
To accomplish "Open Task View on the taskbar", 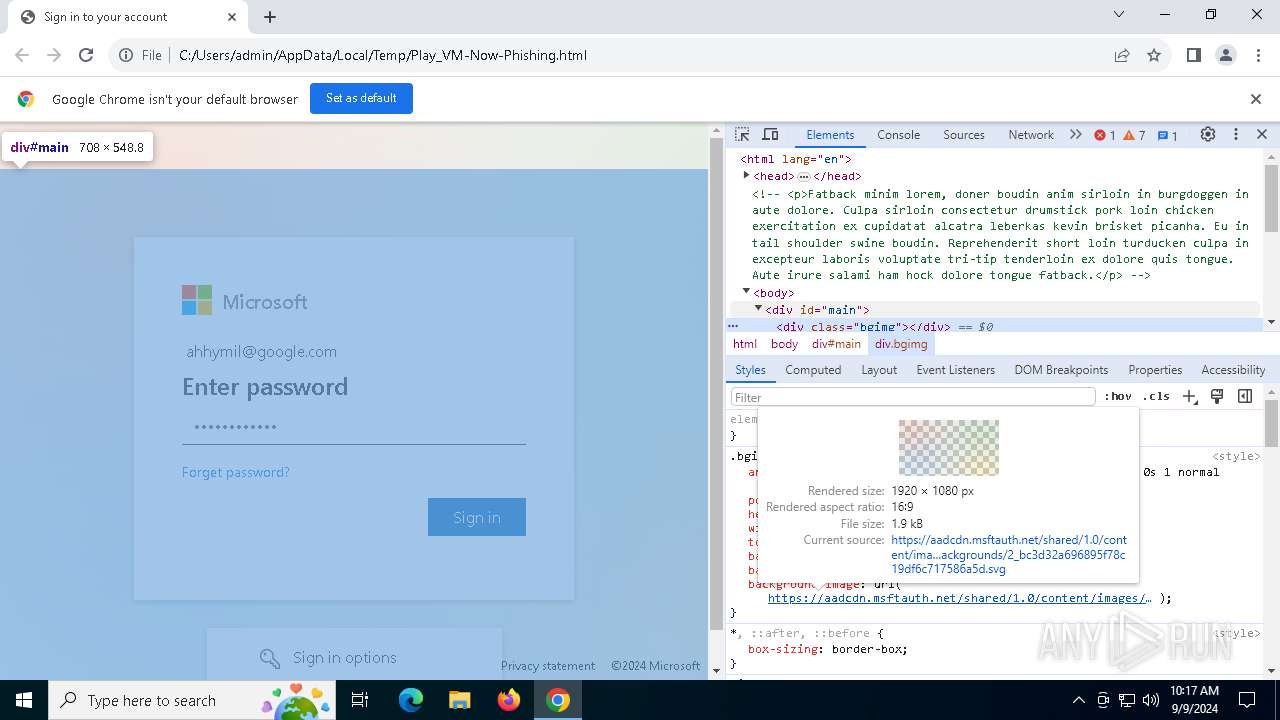I will click(x=360, y=700).
